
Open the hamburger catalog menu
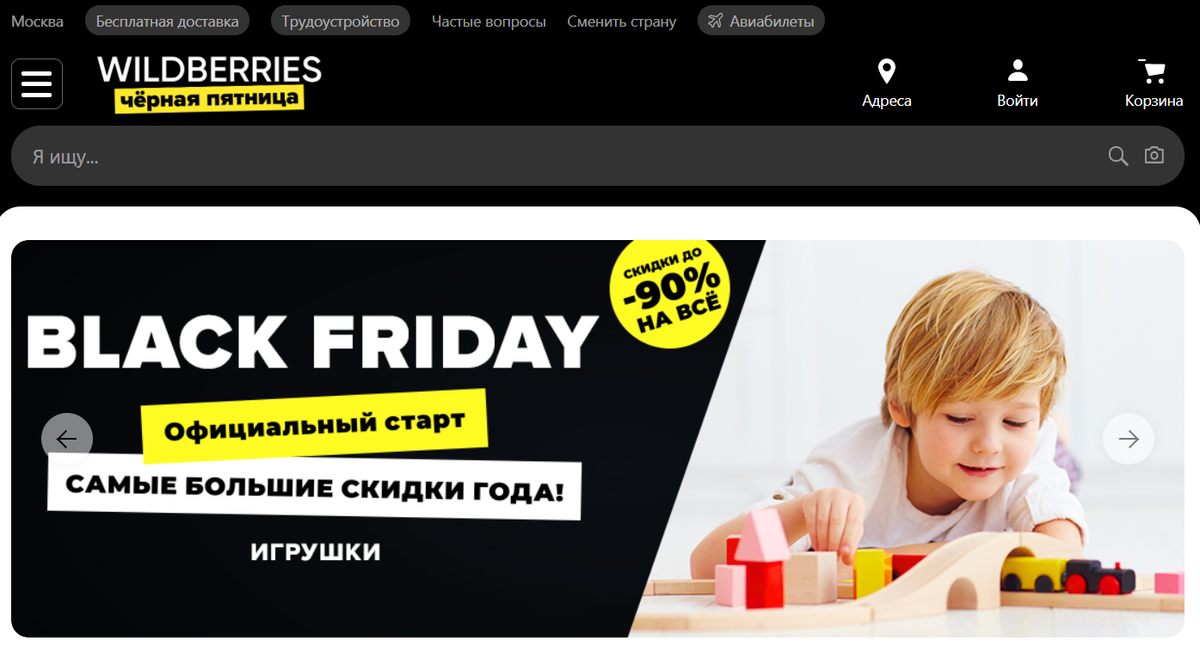(37, 84)
